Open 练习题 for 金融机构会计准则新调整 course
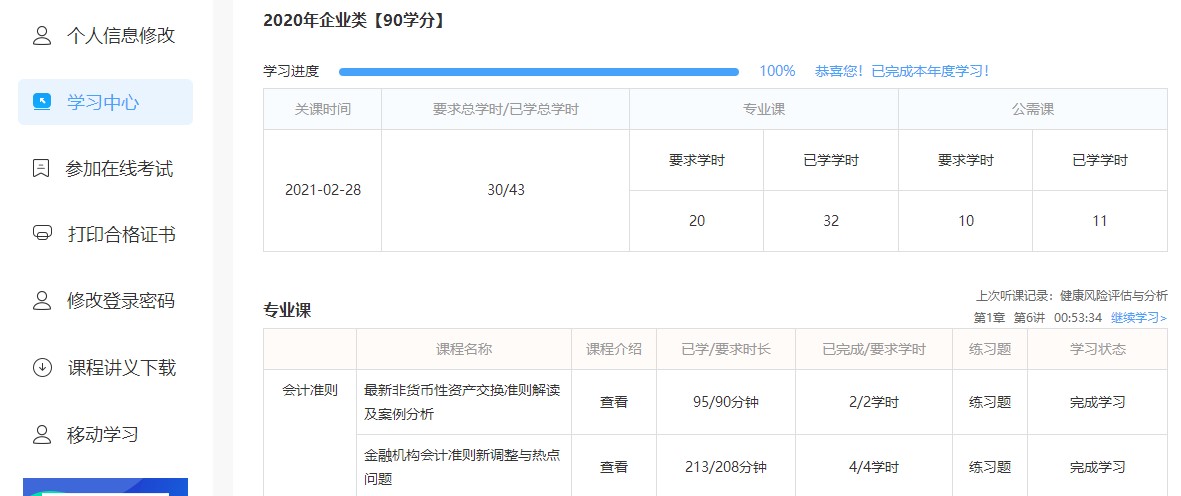 pos(990,467)
